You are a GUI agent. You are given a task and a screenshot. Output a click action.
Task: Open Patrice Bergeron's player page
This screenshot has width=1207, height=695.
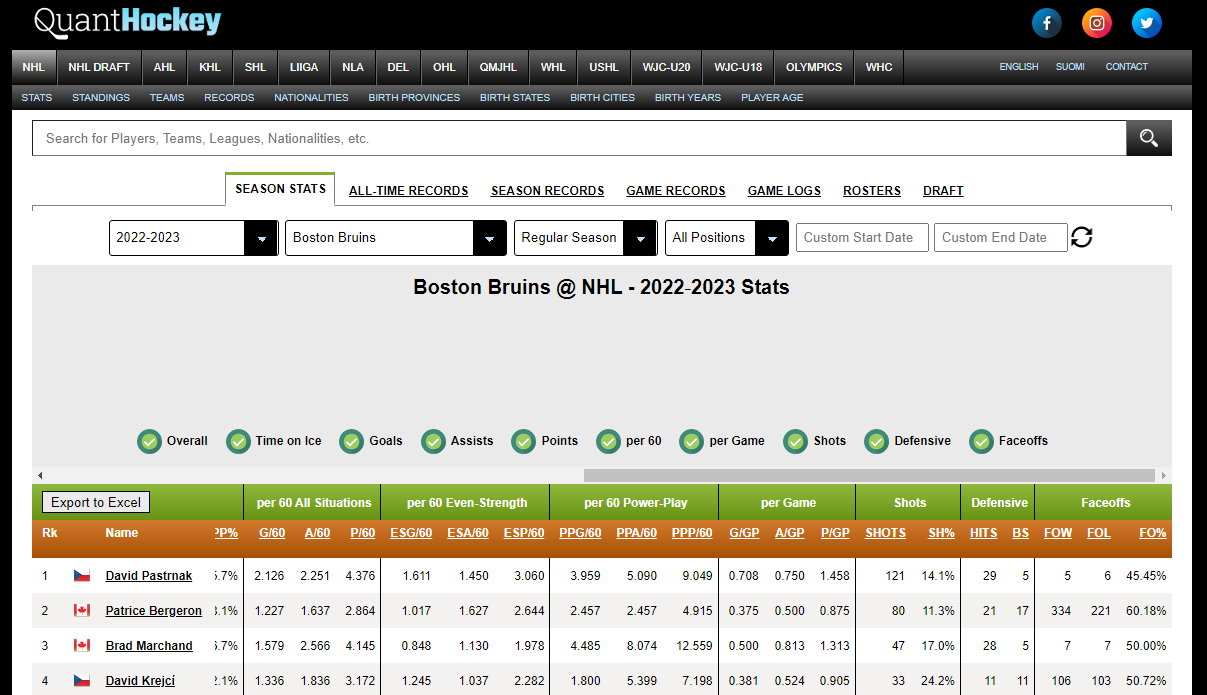[154, 611]
